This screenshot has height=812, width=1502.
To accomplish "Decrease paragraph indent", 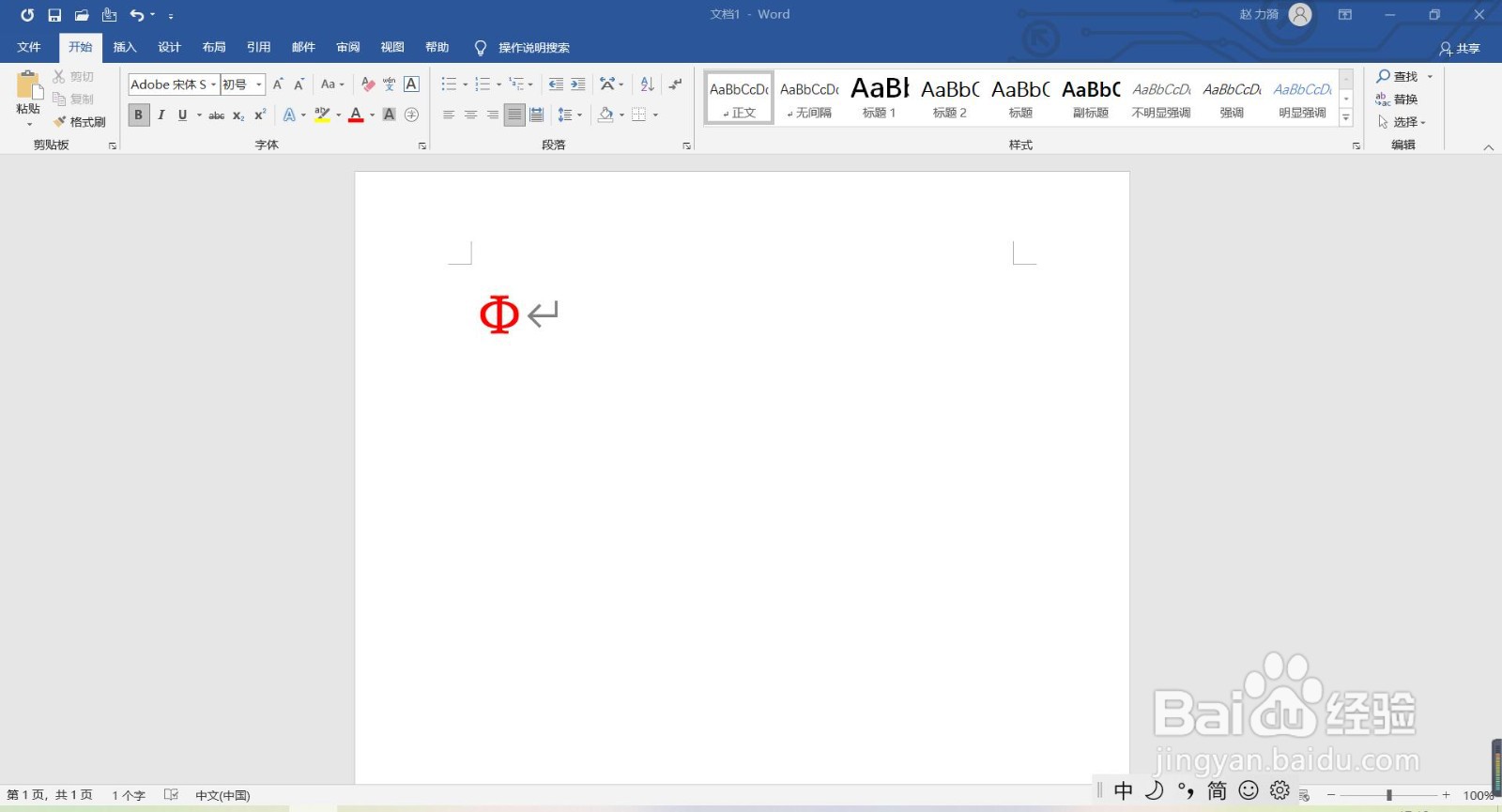I will point(556,84).
